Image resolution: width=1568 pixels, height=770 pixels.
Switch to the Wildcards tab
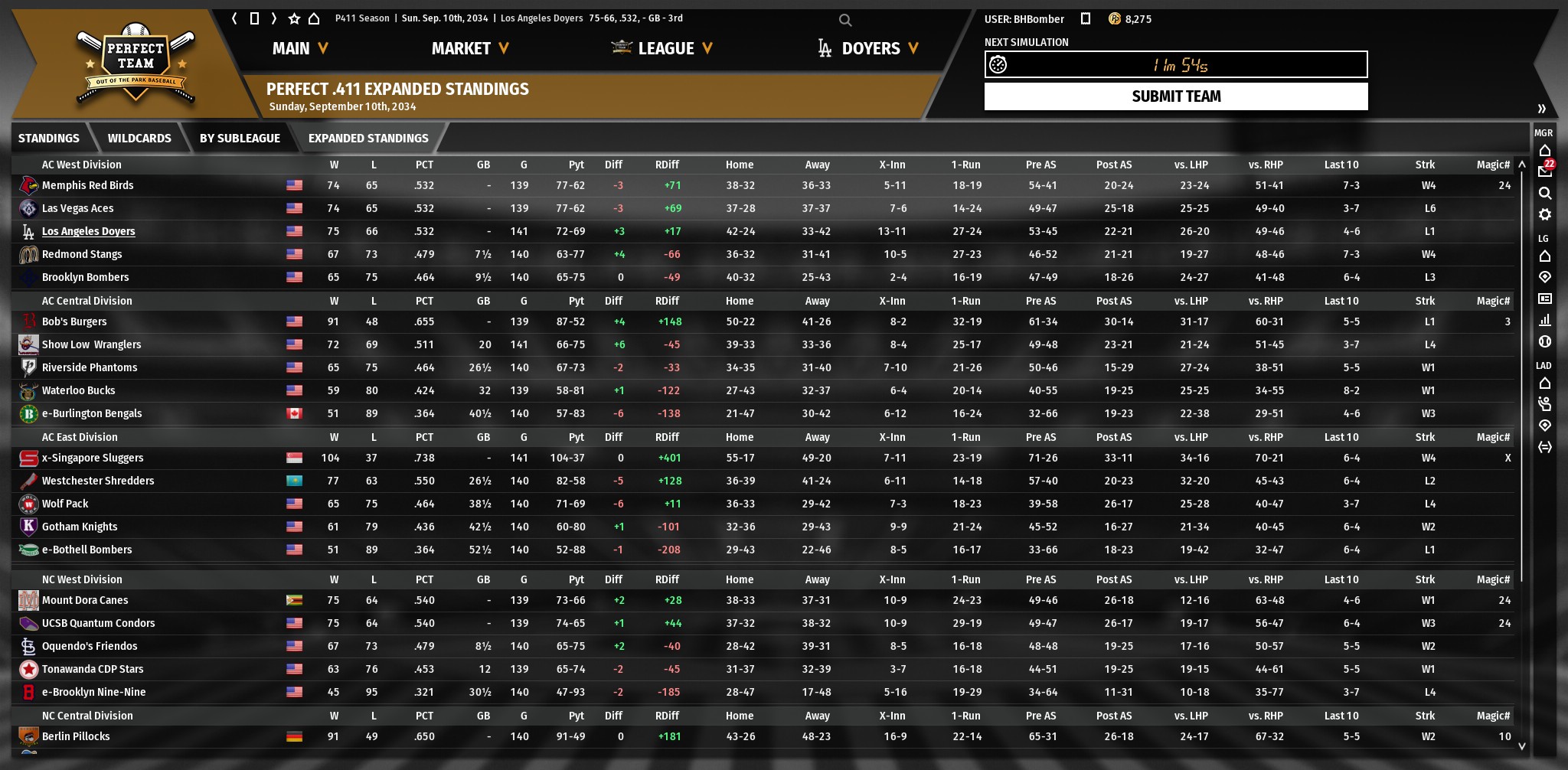[139, 139]
